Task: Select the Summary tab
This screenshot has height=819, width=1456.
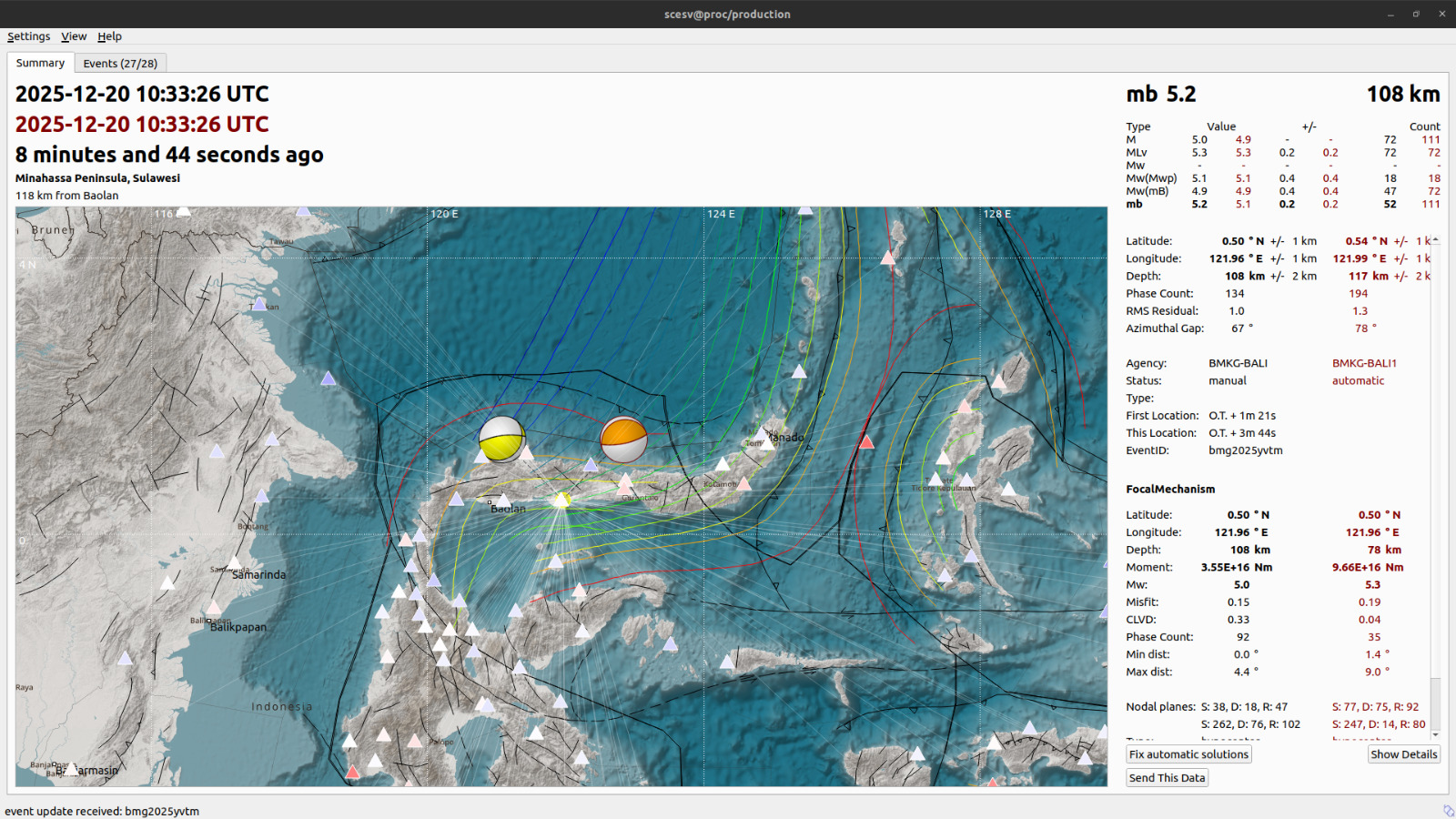Action: coord(40,63)
